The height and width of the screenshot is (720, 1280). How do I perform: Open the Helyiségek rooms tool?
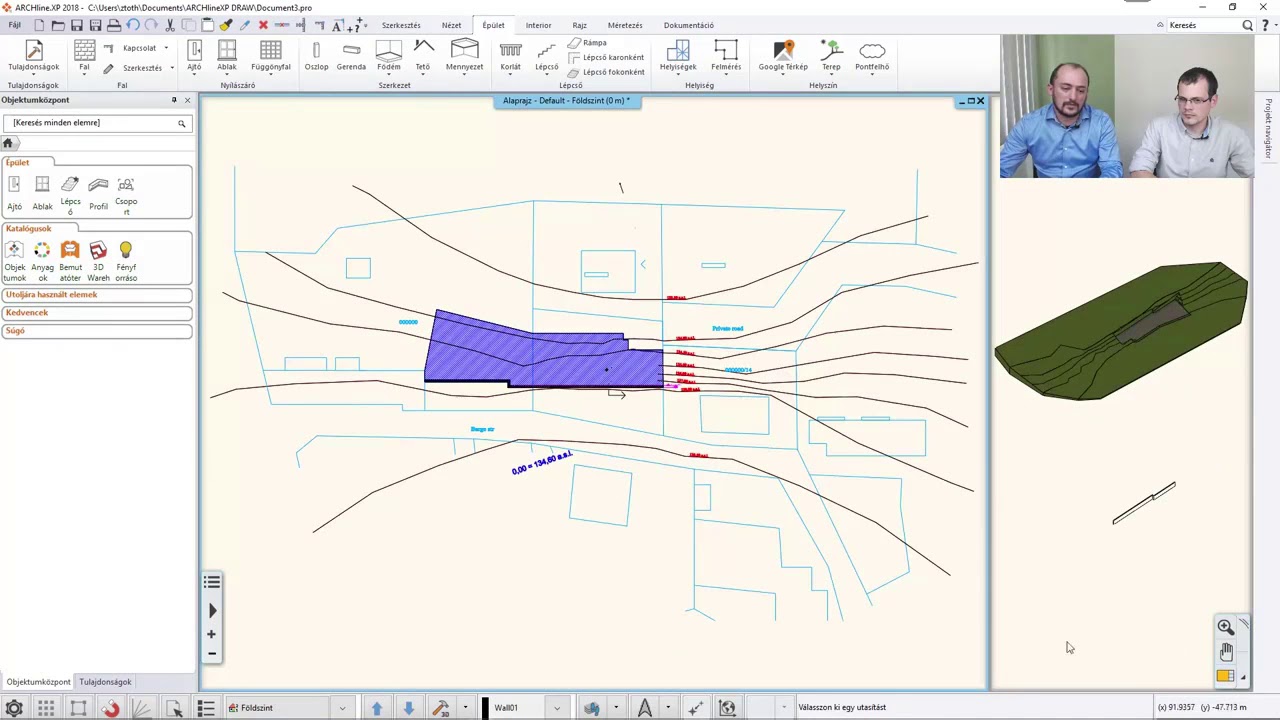tap(678, 56)
